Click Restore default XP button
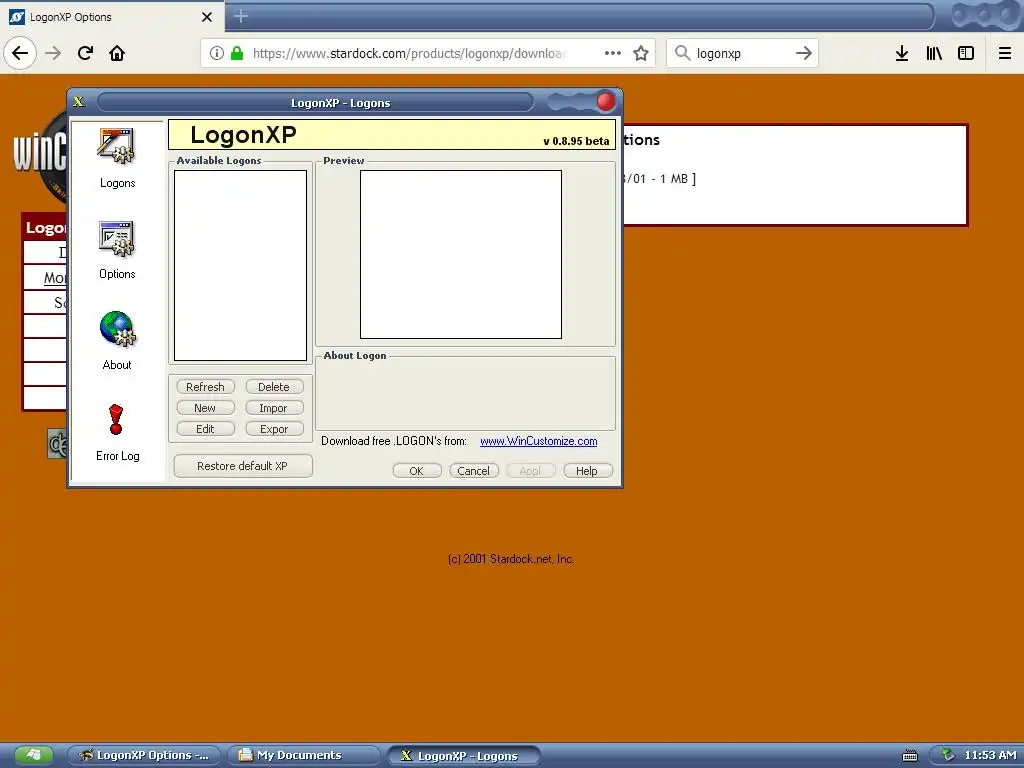 tap(243, 466)
